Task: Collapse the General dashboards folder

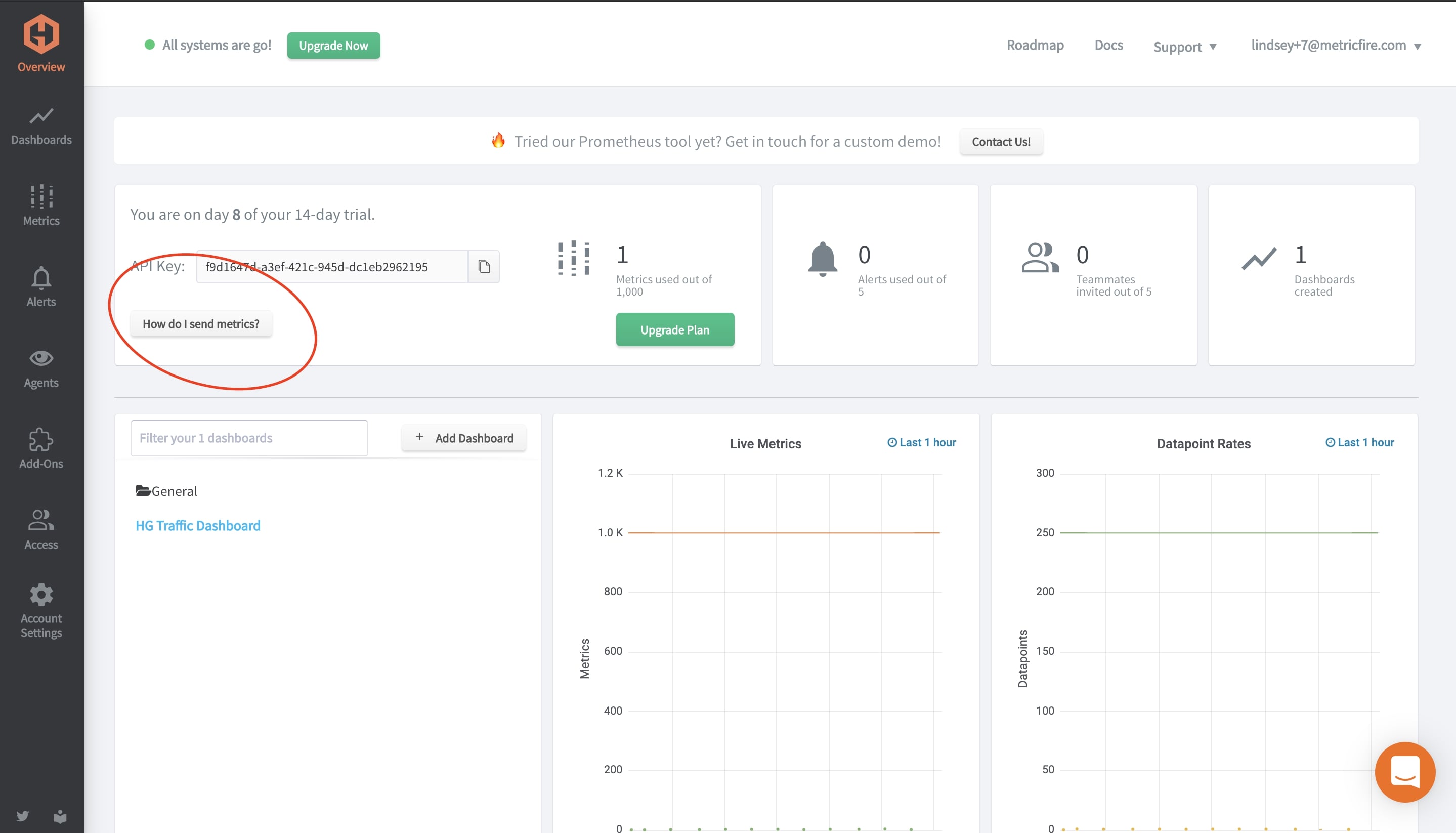Action: (166, 491)
